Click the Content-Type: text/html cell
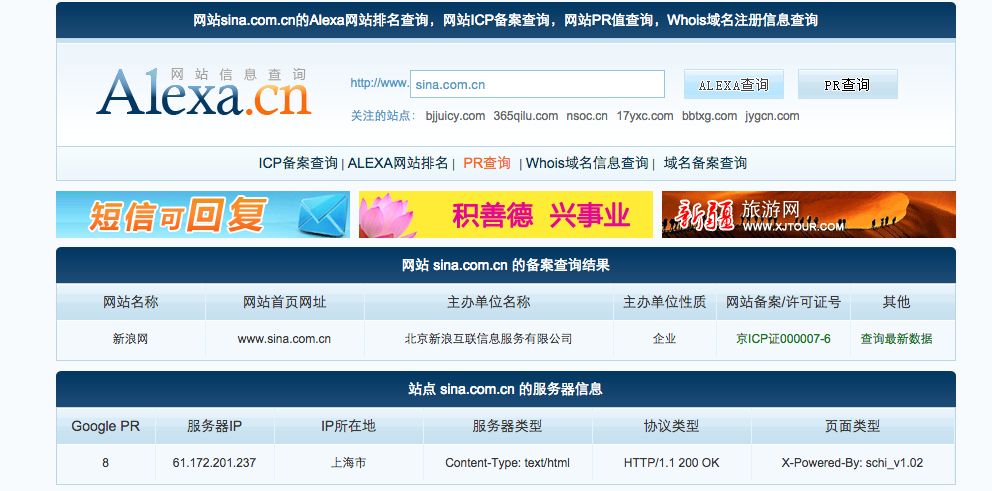This screenshot has width=992, height=491. [x=507, y=463]
